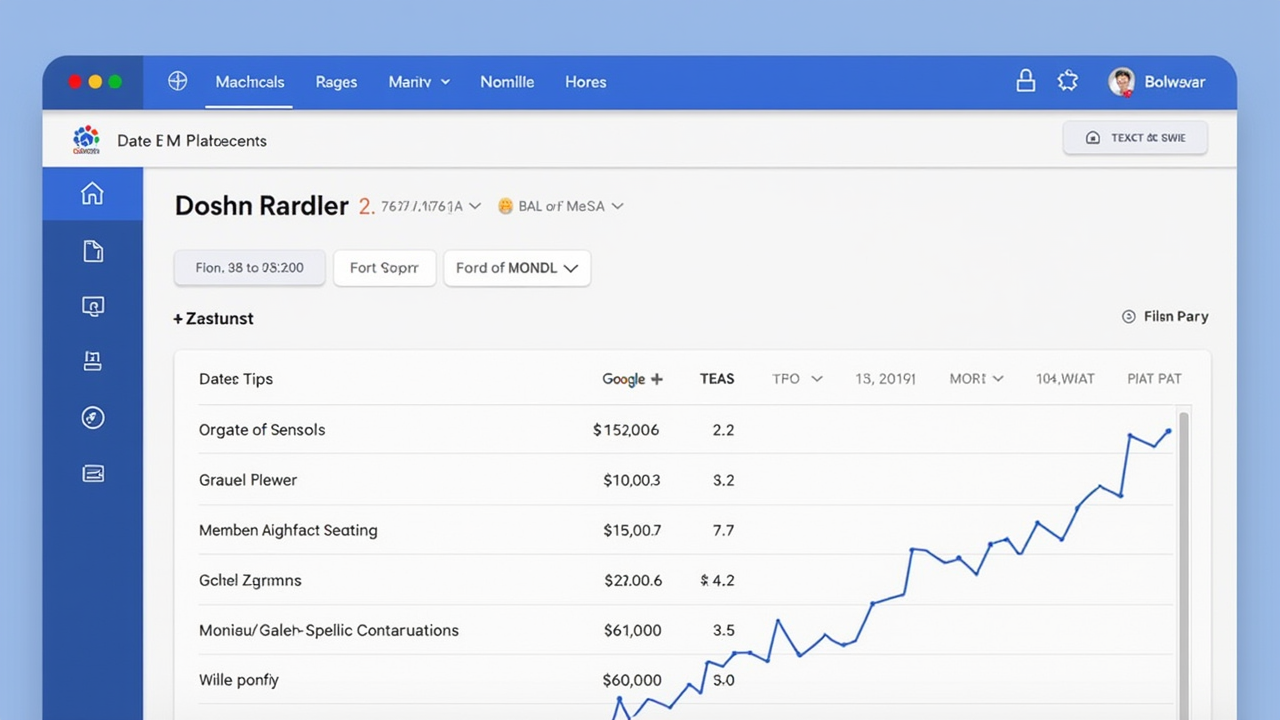Click the $10,00.3 value
Viewport: 1280px width, 720px height.
pos(632,480)
